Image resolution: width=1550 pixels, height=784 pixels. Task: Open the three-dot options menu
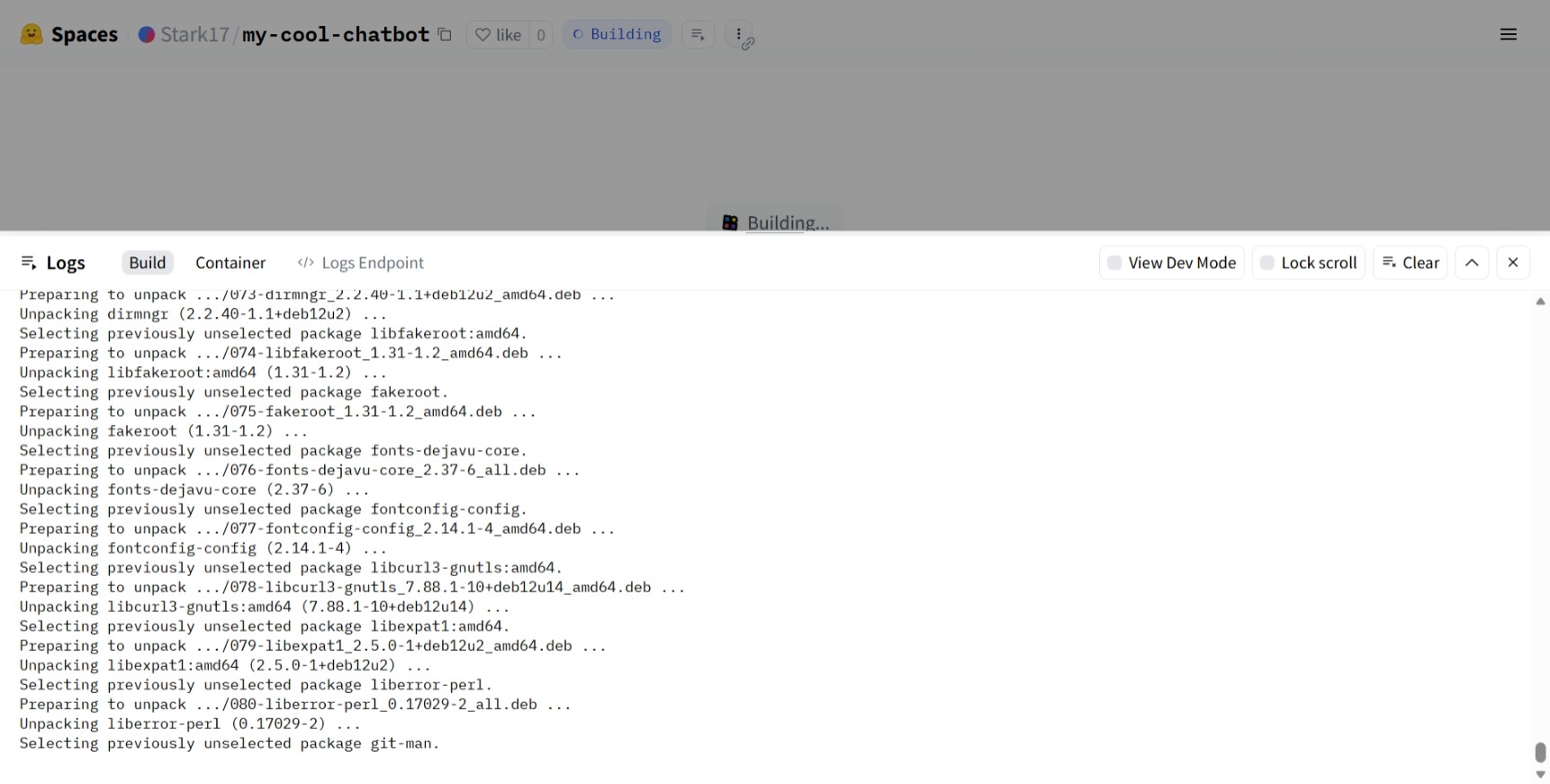[x=738, y=34]
